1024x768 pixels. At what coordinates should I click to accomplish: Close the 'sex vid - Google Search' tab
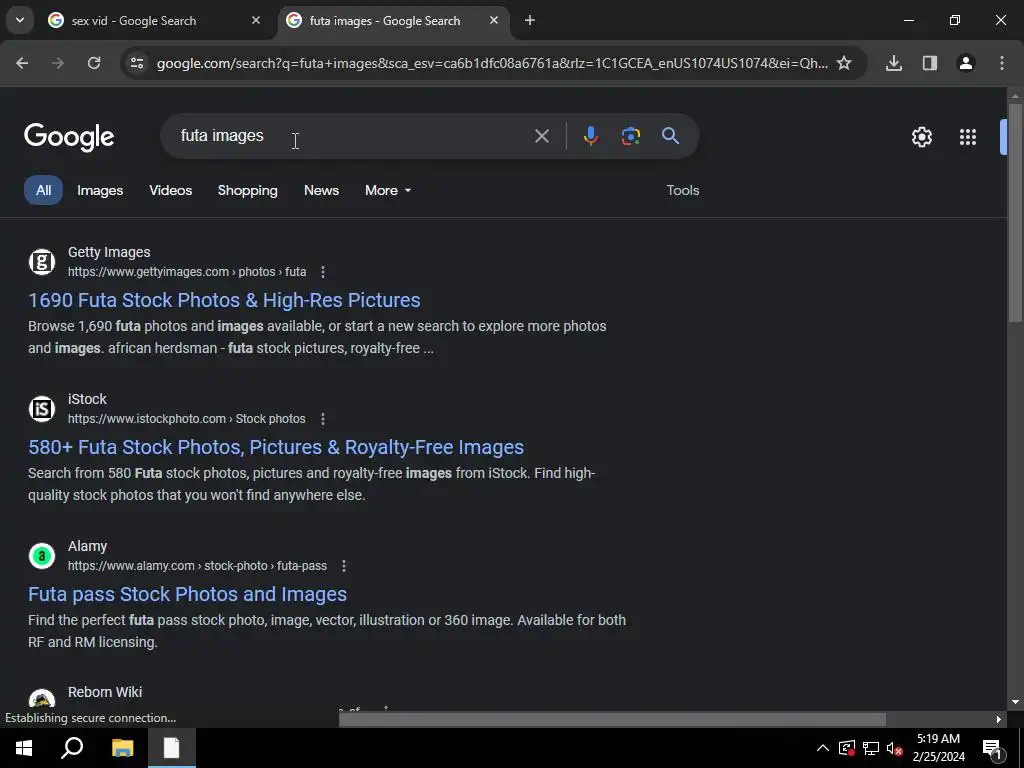pyautogui.click(x=256, y=20)
